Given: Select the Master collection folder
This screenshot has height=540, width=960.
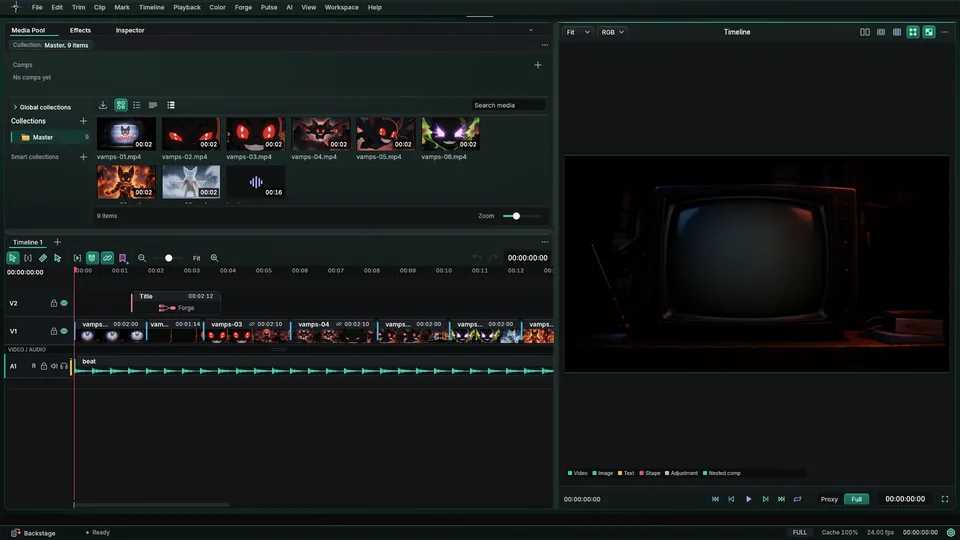Looking at the screenshot, I should tap(50, 137).
